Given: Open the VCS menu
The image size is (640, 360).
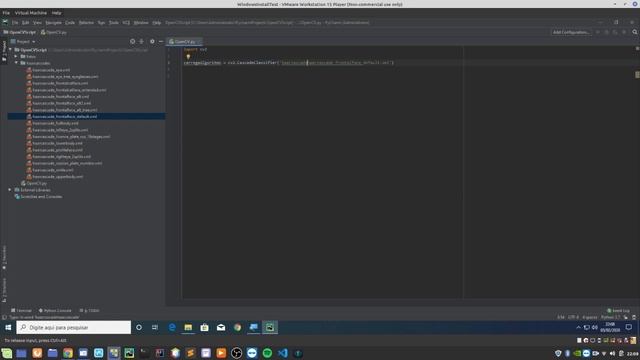Looking at the screenshot, I should pos(126,22).
